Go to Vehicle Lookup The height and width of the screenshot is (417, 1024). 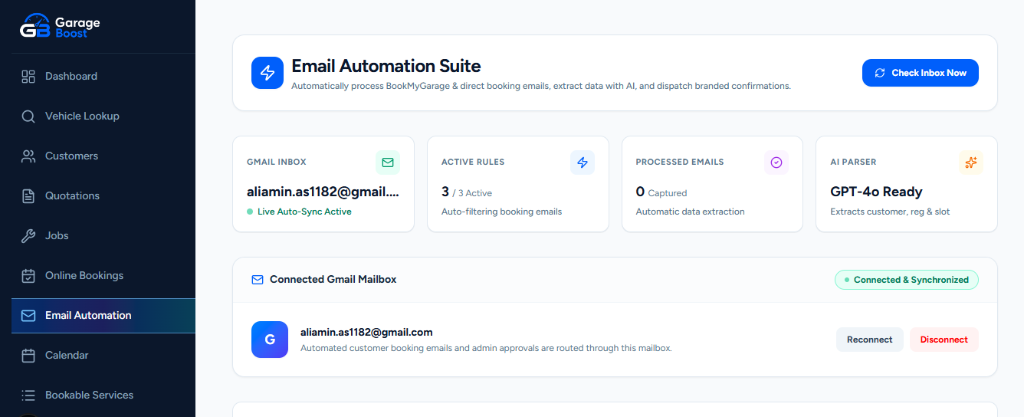click(103, 116)
